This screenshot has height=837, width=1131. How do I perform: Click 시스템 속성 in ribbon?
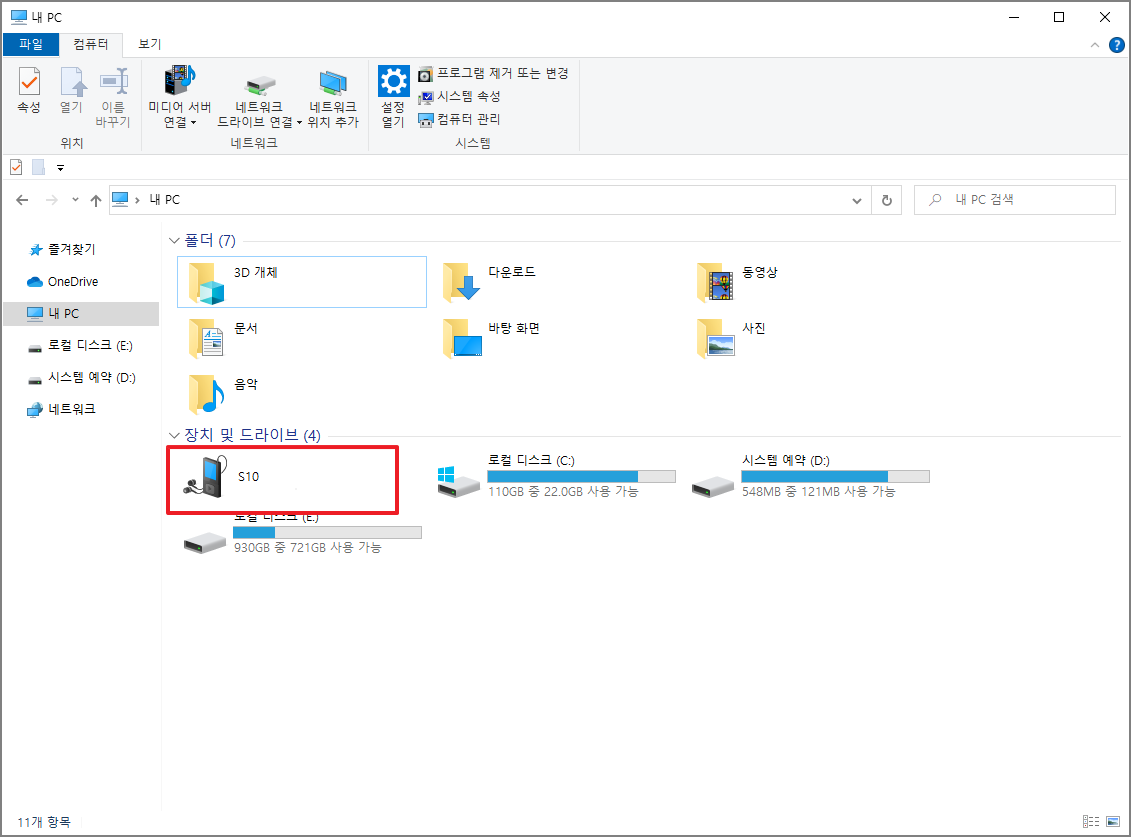[459, 96]
